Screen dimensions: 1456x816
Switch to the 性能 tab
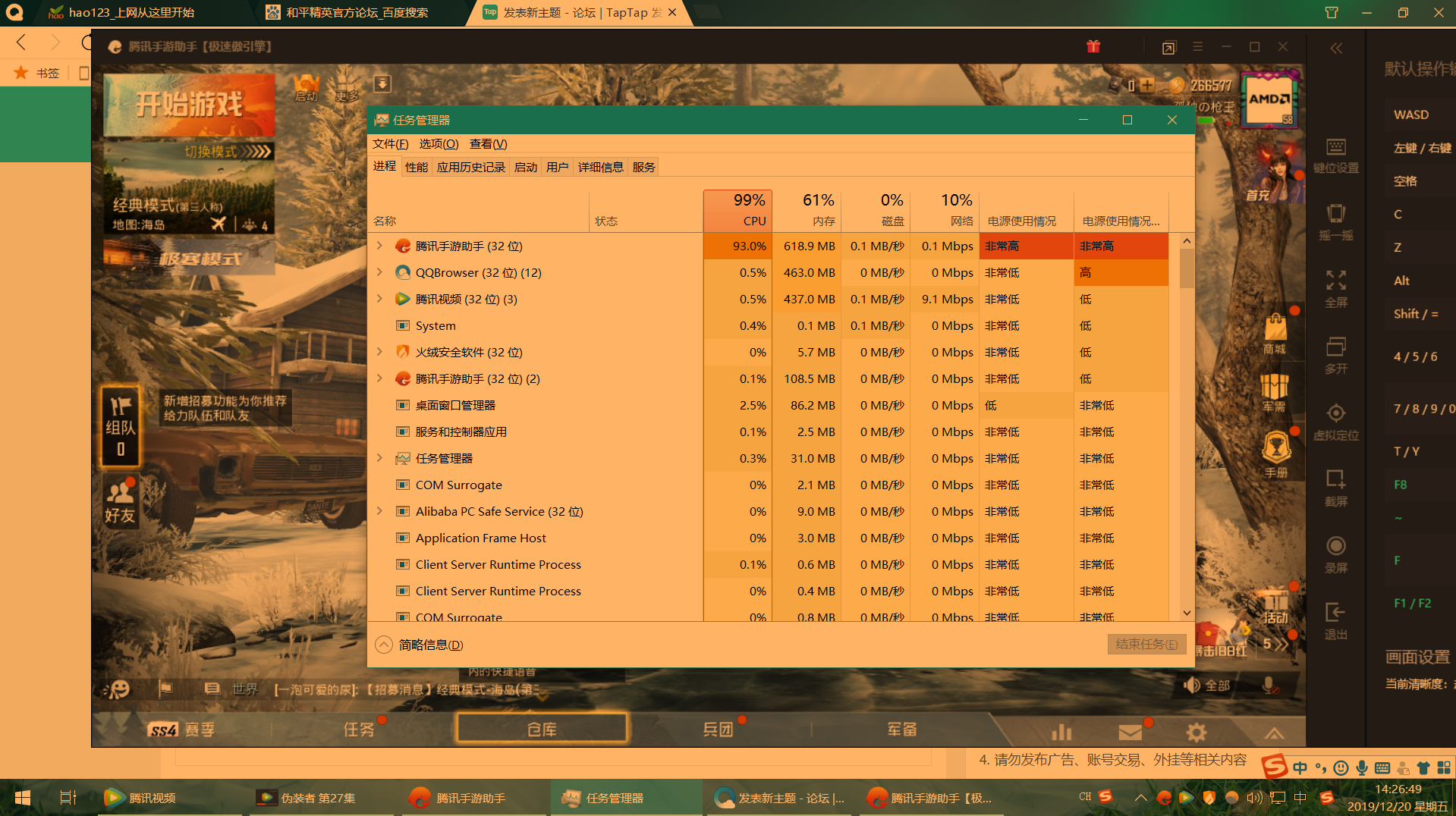click(x=417, y=167)
